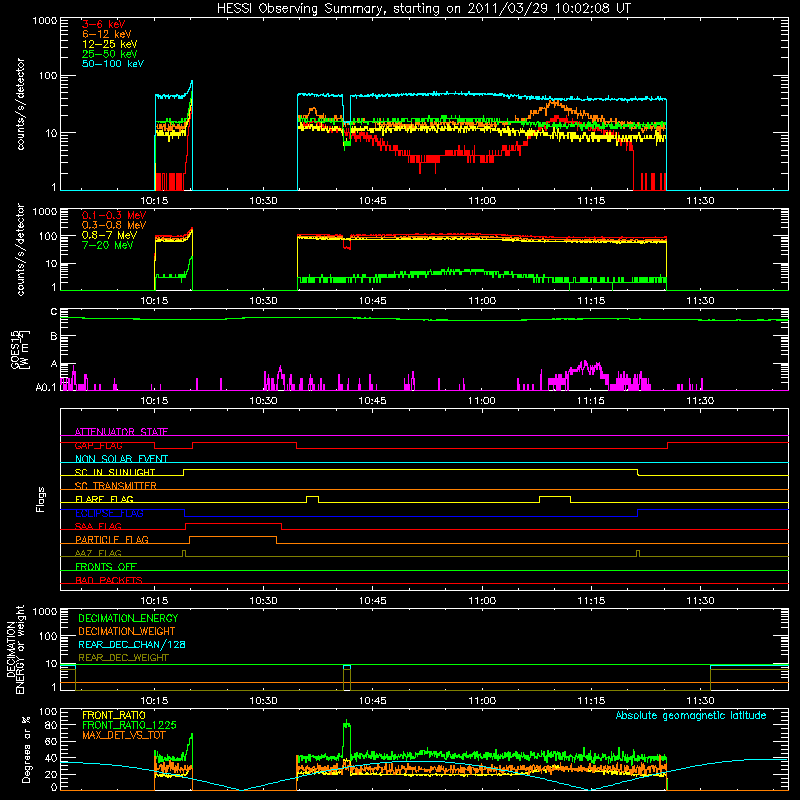The image size is (800, 800).
Task: Click the 'Absolute geomagnetic latitude' label
Action: pyautogui.click(x=691, y=716)
